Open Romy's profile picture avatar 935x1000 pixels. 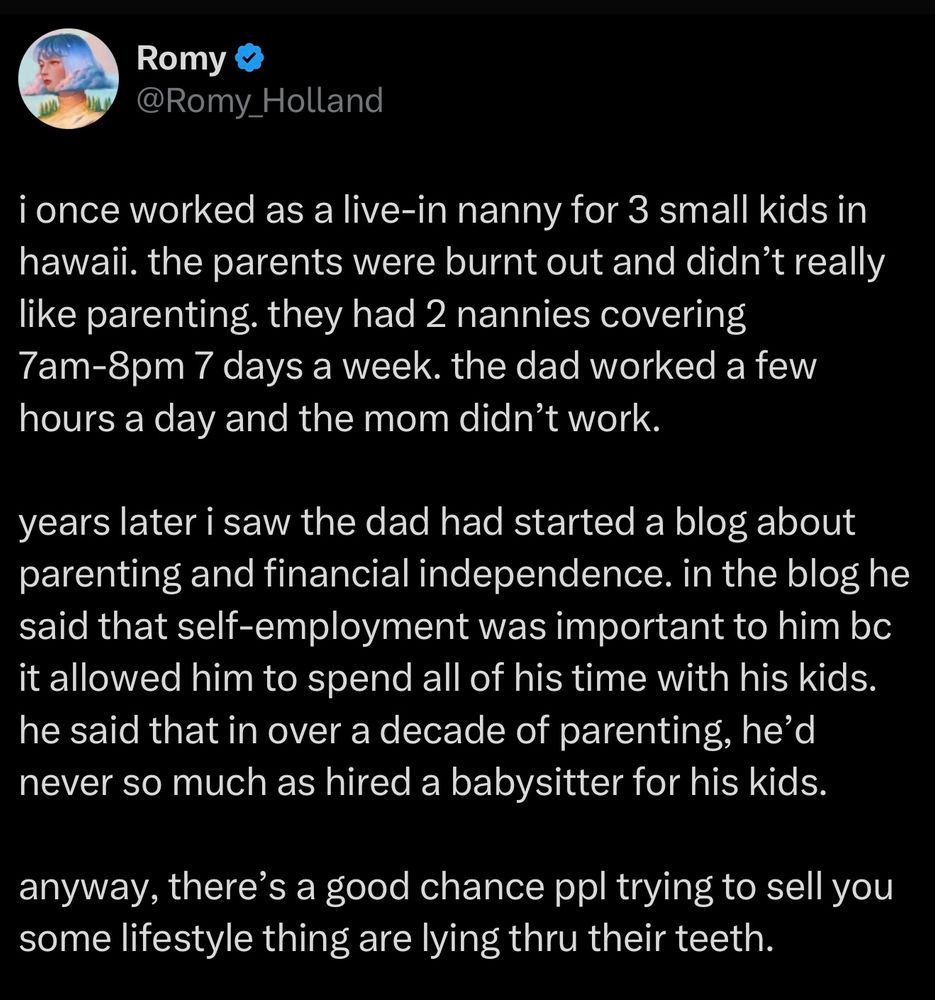tap(68, 79)
